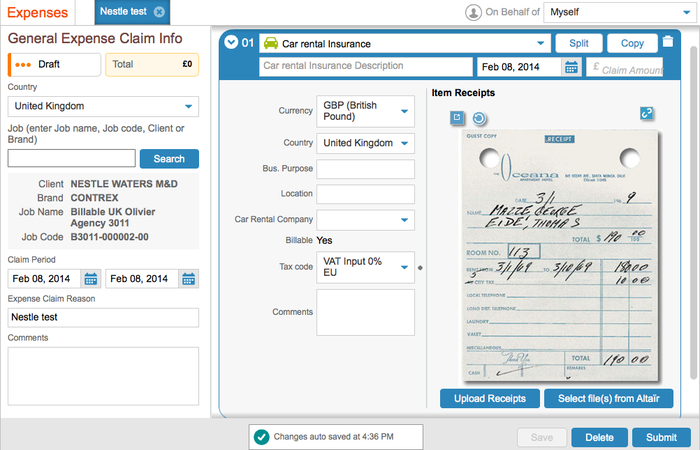The image size is (700, 450).
Task: Click the Claim Amount field
Action: click(x=625, y=67)
